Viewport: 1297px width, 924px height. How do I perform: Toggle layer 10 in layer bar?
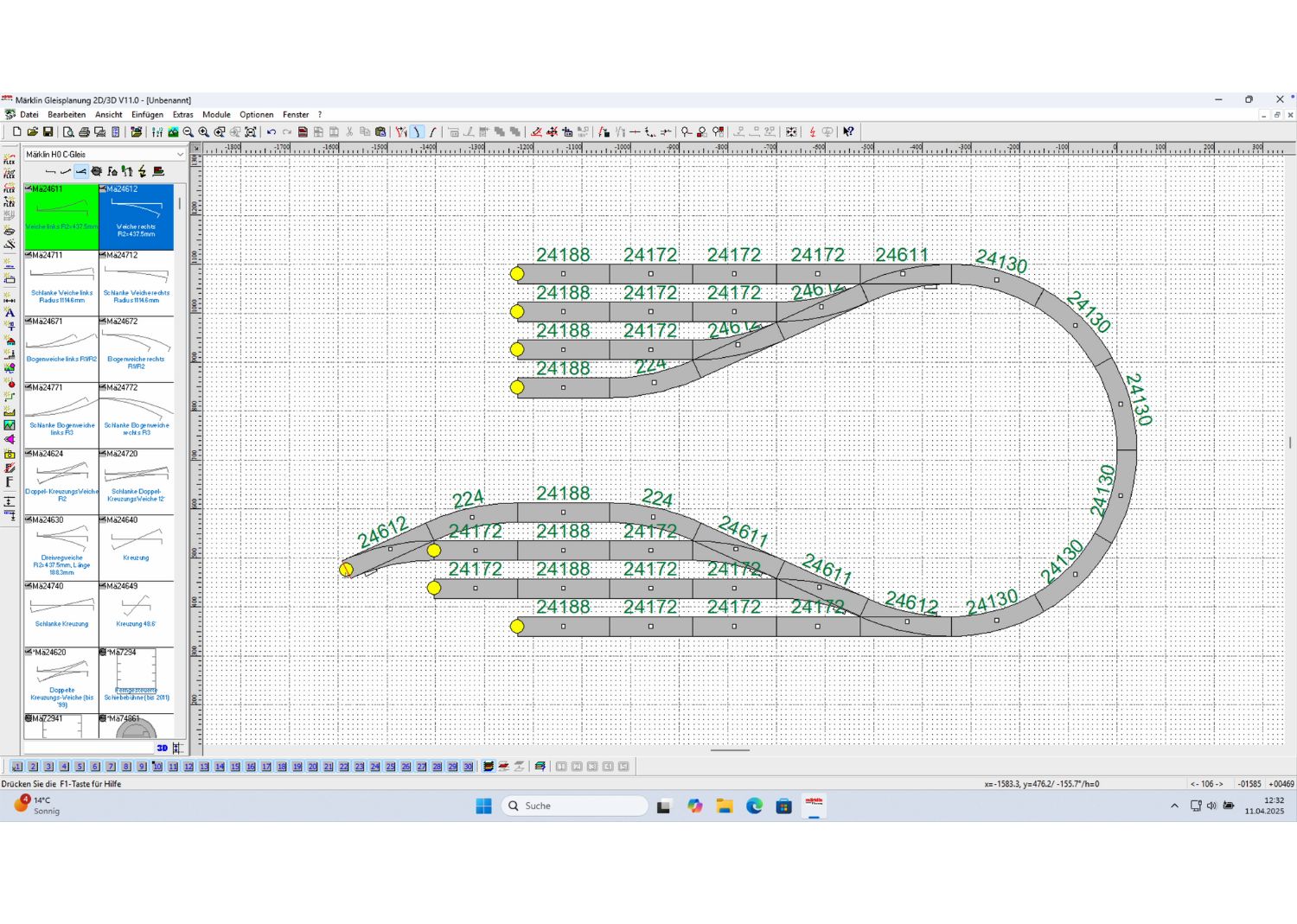157,767
